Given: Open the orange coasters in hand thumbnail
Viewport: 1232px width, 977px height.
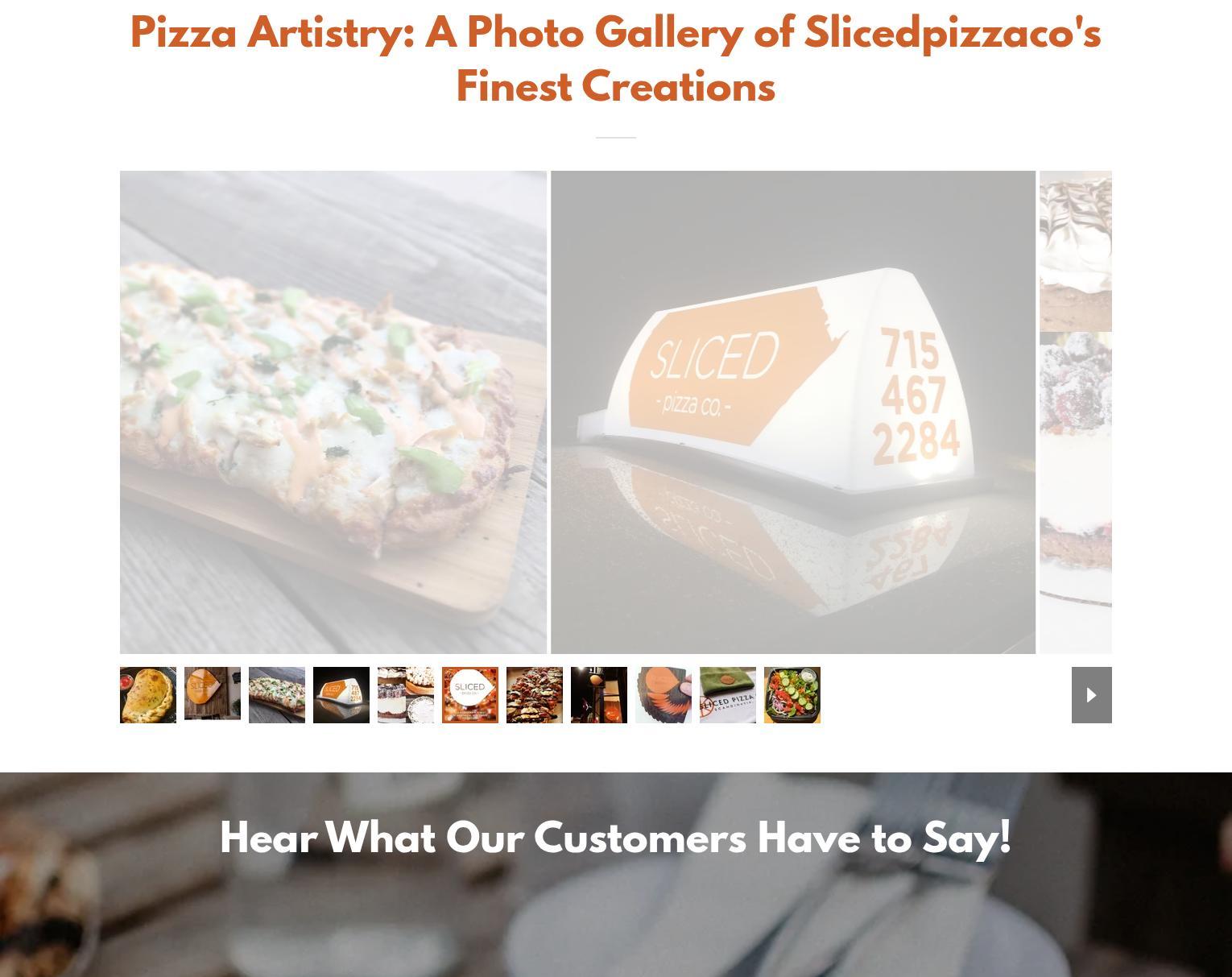Looking at the screenshot, I should [664, 695].
